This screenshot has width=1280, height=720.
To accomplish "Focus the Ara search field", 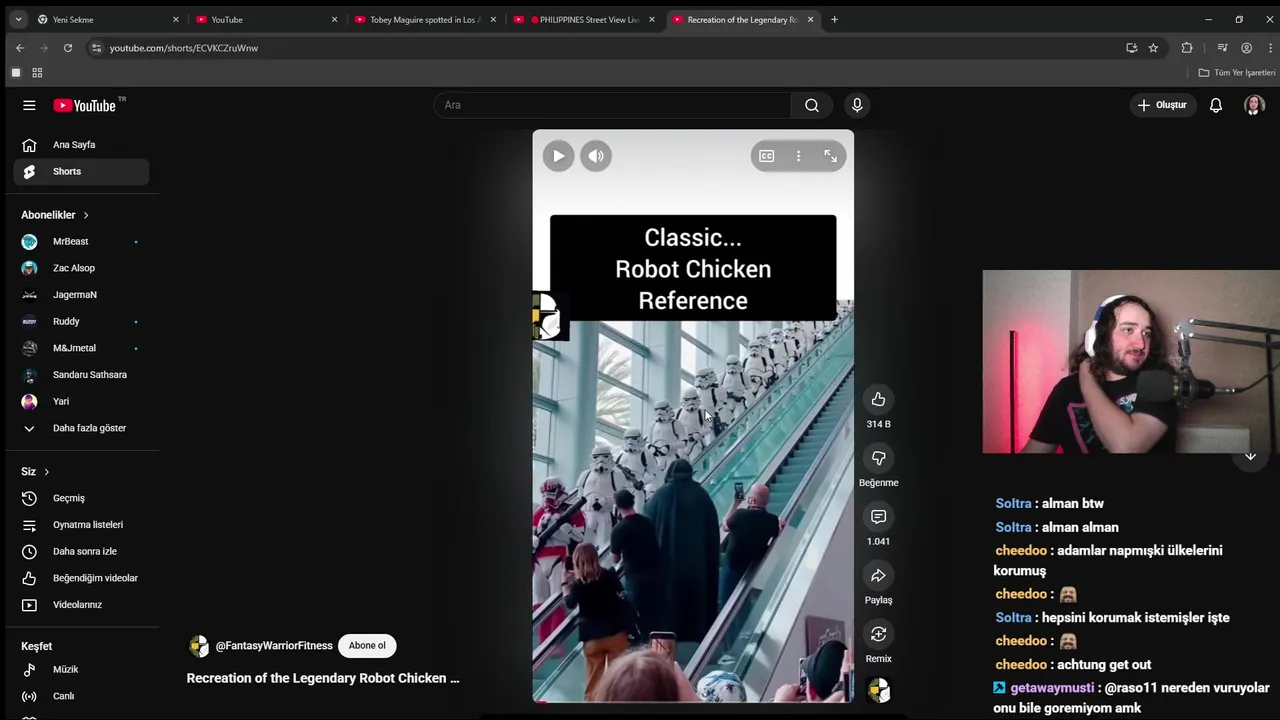I will pos(613,105).
